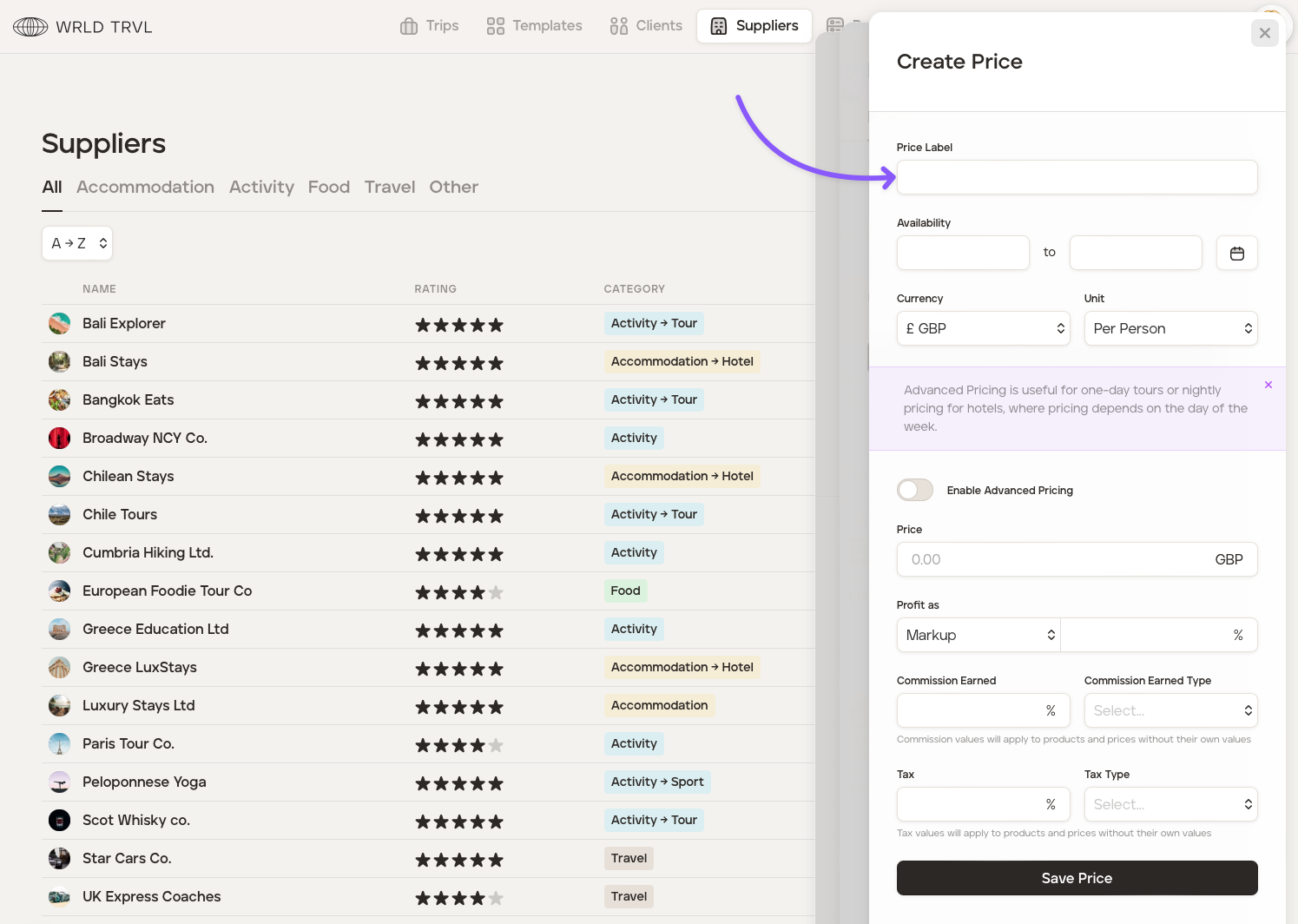The image size is (1298, 924).
Task: Change the A→Z sort order dropdown
Action: (x=77, y=243)
